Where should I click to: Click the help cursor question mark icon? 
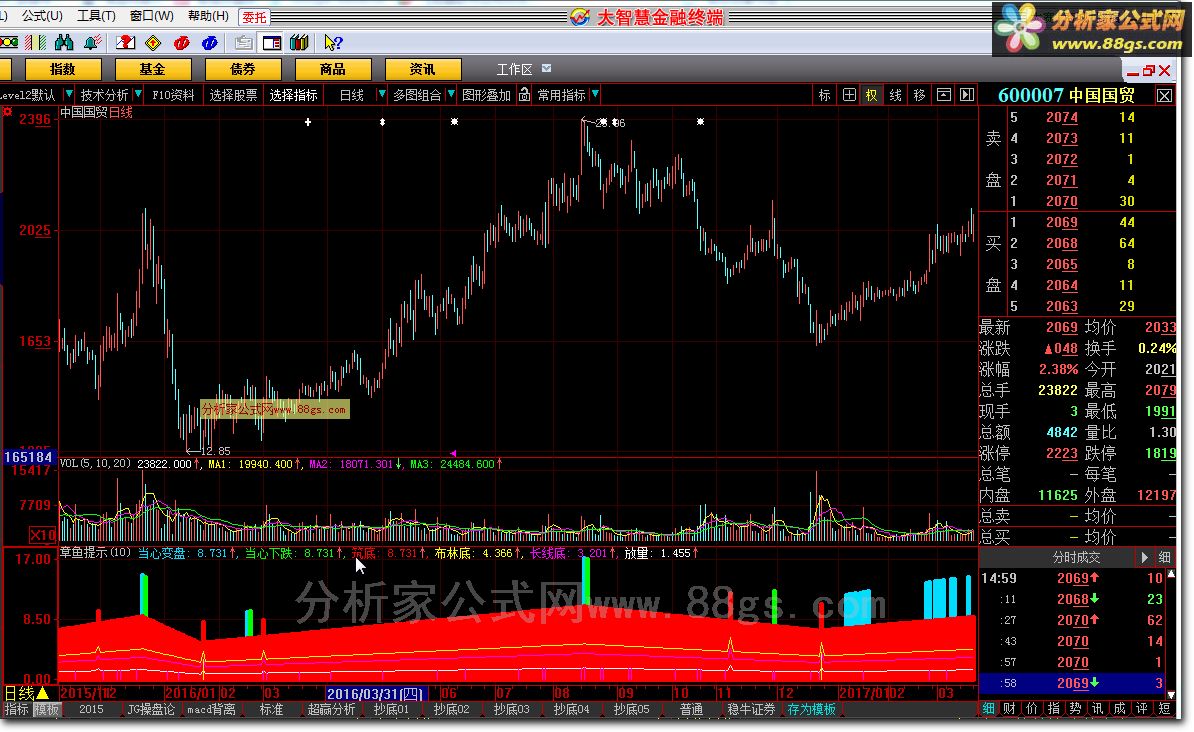click(x=333, y=43)
